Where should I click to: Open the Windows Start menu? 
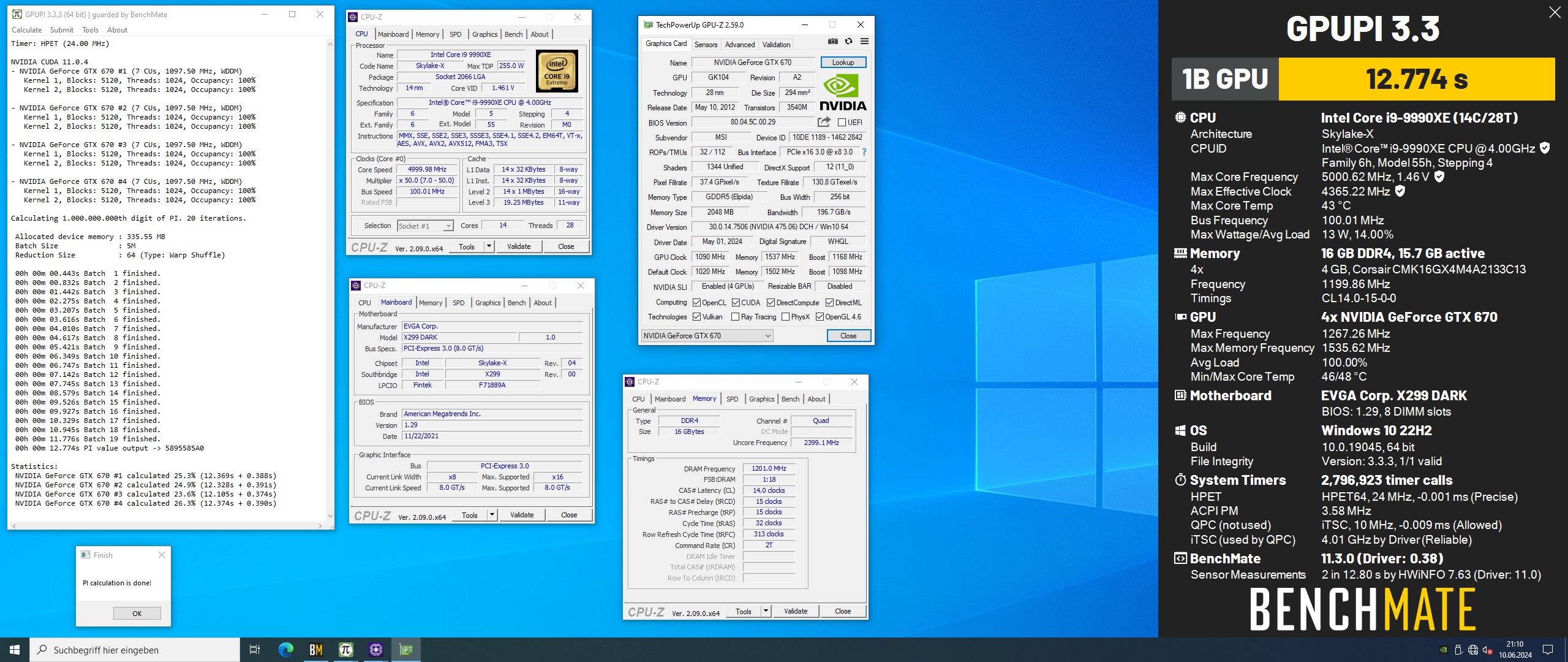pyautogui.click(x=15, y=650)
